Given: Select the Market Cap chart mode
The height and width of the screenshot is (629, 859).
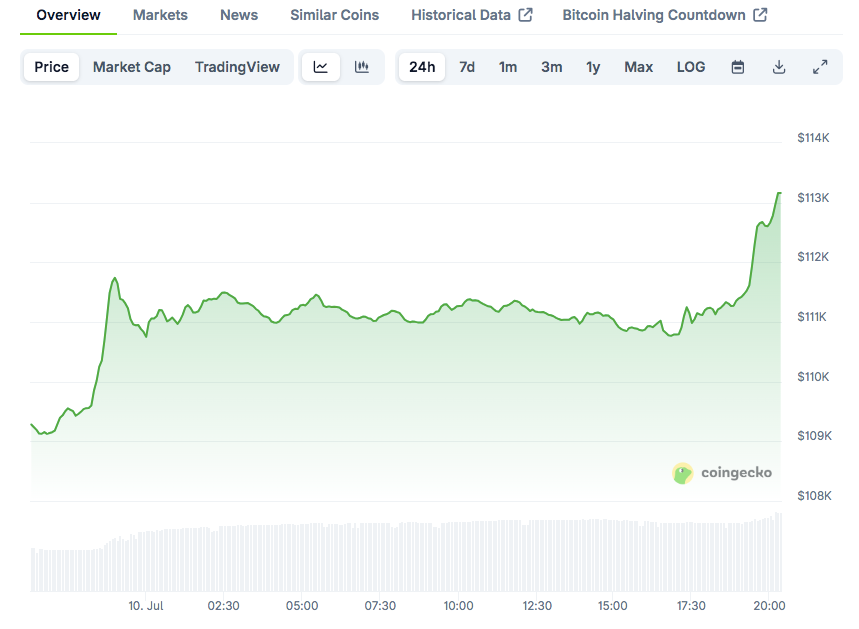Looking at the screenshot, I should point(132,67).
